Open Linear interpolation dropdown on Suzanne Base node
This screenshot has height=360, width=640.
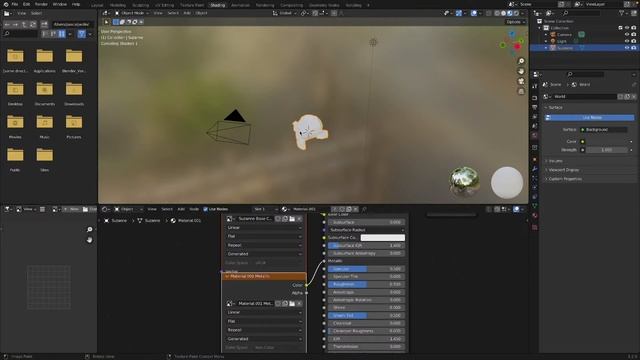click(264, 227)
